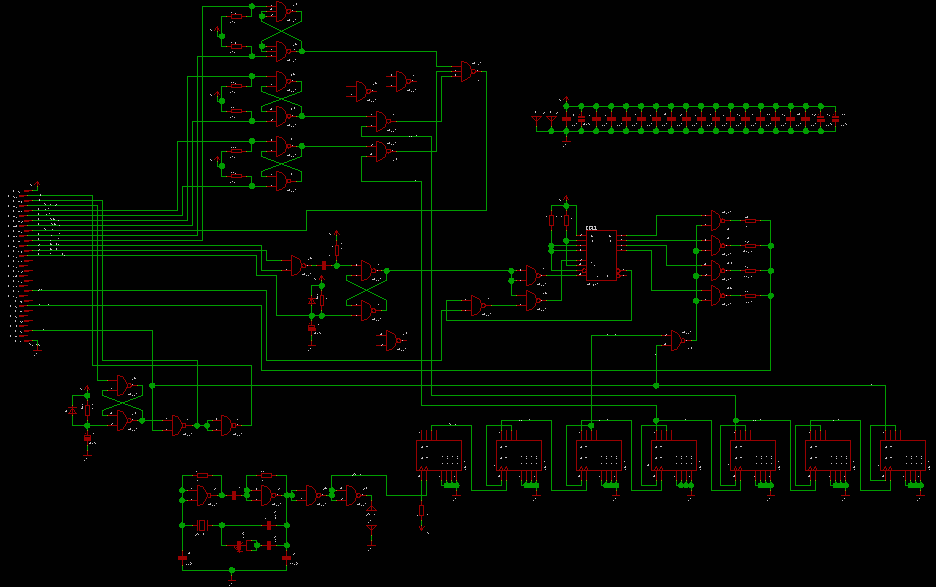This screenshot has width=936, height=587.
Task: Click the gate below the four-gate output column
Action: pyautogui.click(x=679, y=341)
